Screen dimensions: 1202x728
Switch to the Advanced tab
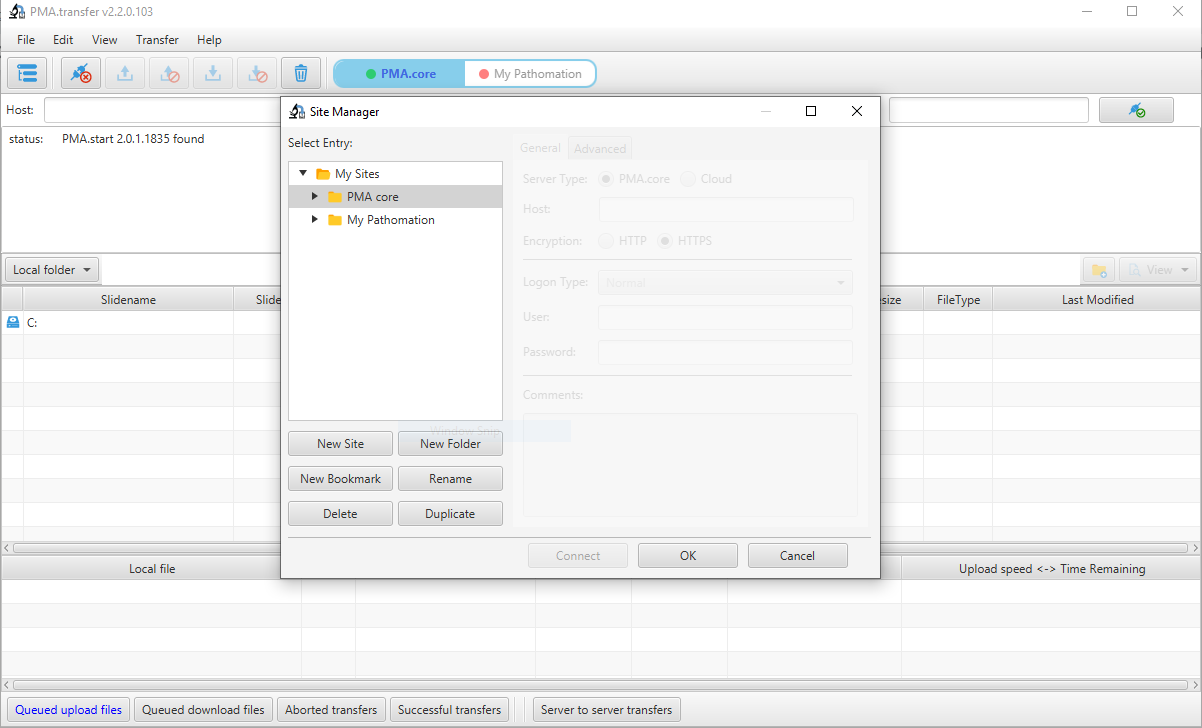pos(599,149)
